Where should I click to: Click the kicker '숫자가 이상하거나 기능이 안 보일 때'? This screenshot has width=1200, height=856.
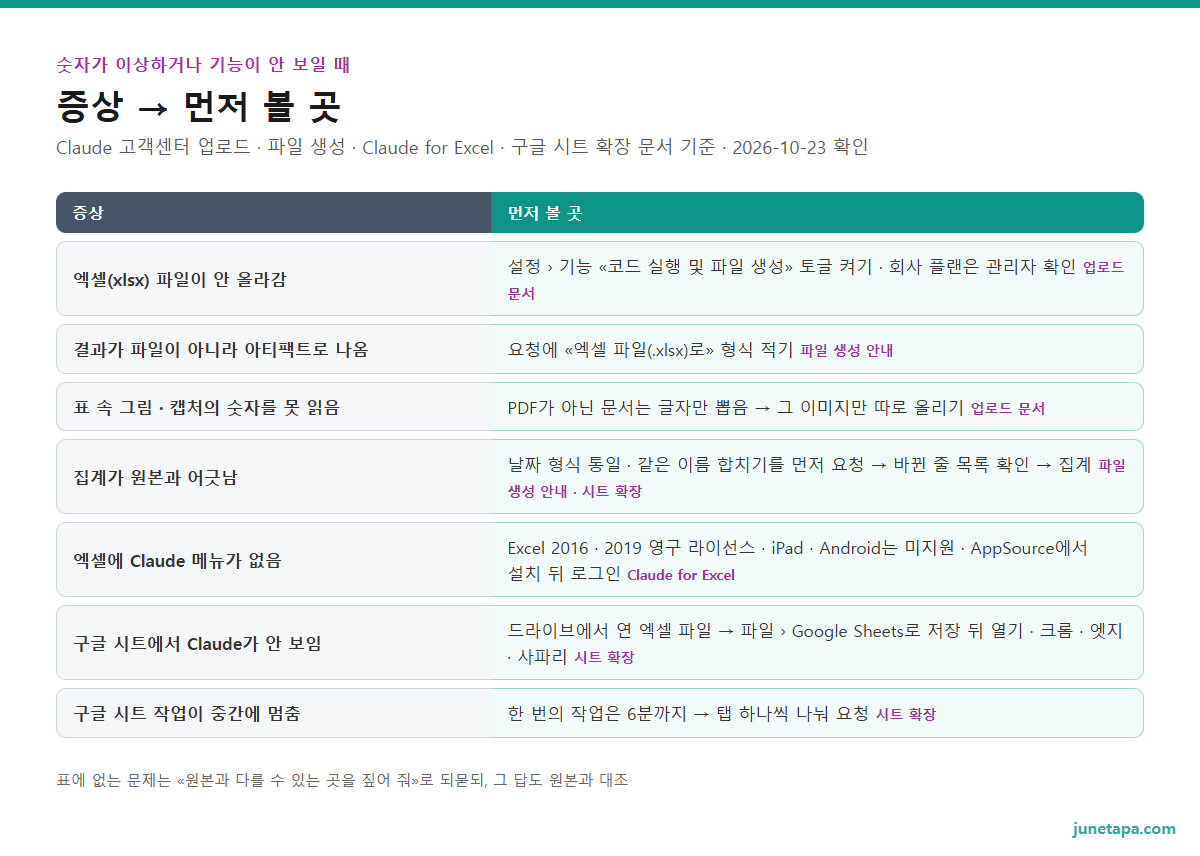[203, 65]
